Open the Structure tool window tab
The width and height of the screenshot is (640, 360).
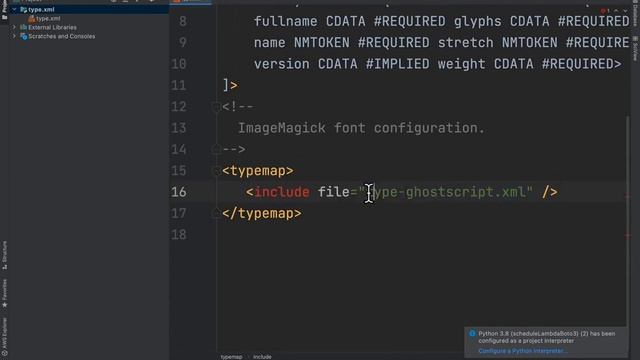4,255
